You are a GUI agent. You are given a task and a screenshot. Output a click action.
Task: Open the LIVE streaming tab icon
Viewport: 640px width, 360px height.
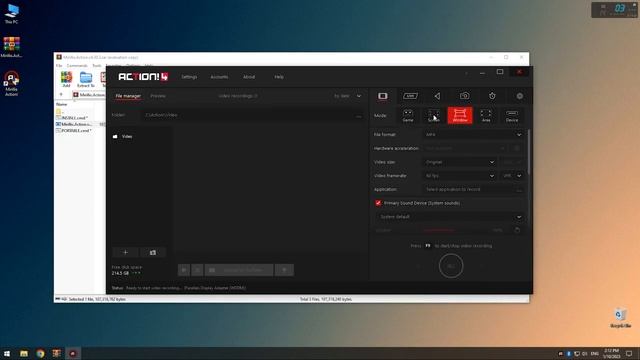coord(410,96)
